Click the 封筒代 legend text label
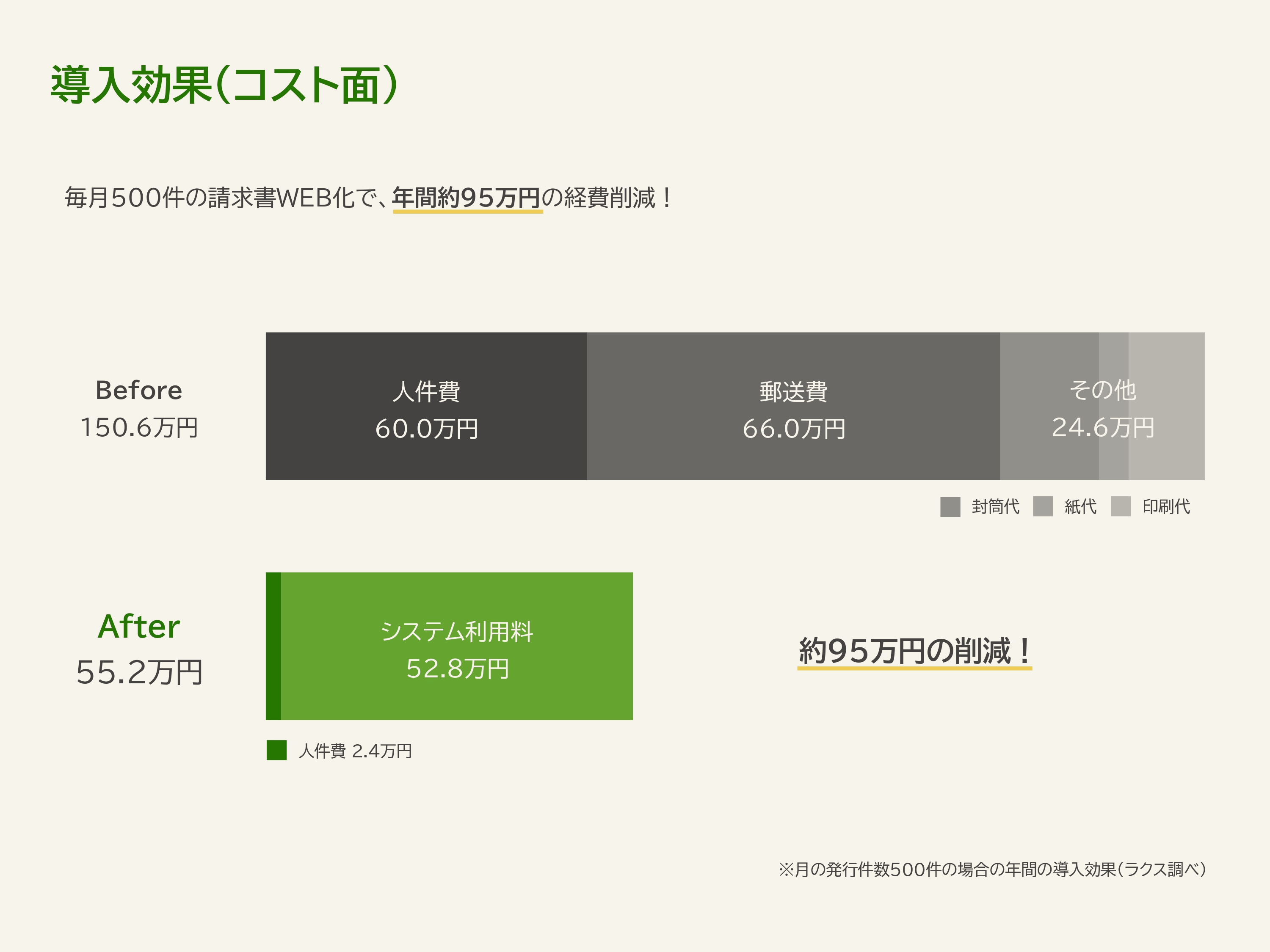1270x952 pixels. coord(995,507)
